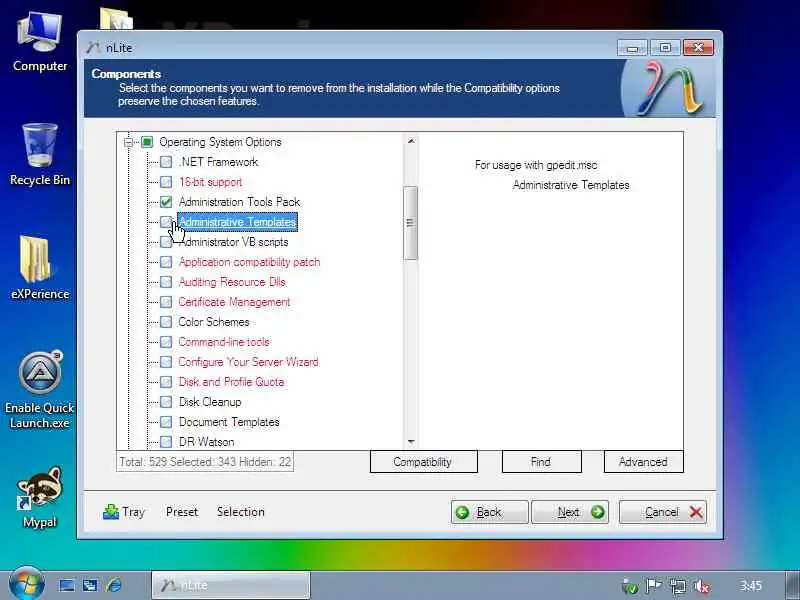Click the component list scroll down arrow
Screen dimensions: 800x600
[411, 442]
